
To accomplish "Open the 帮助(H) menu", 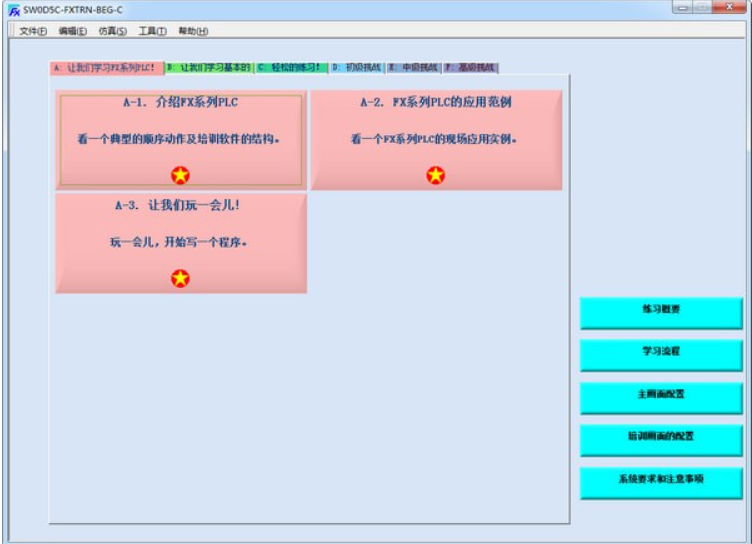I will click(193, 31).
